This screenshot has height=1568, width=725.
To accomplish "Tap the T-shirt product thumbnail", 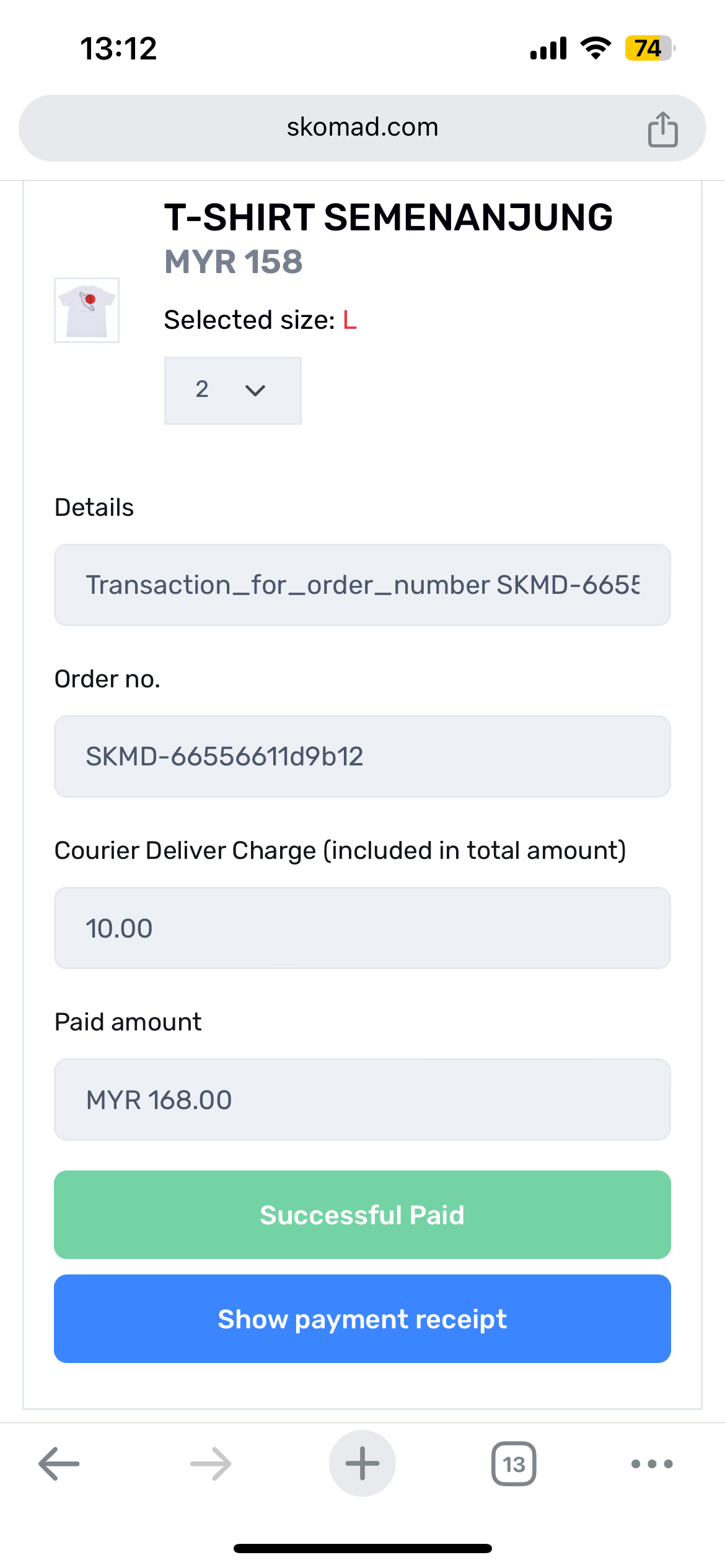I will (87, 310).
